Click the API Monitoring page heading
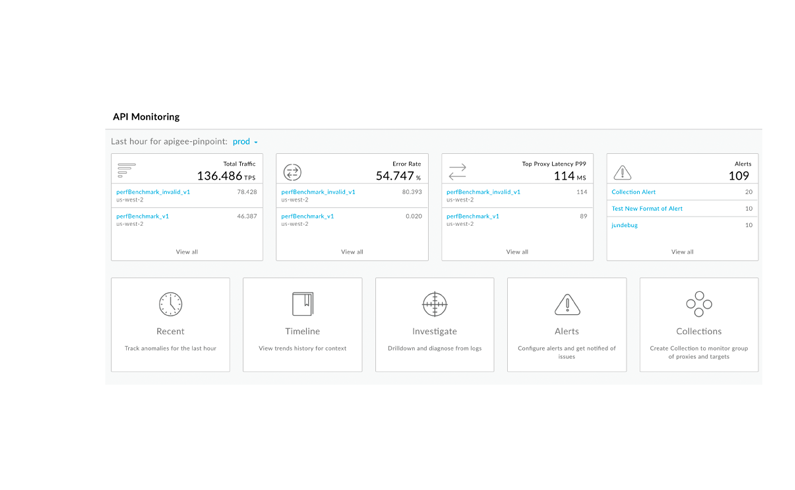 146,117
